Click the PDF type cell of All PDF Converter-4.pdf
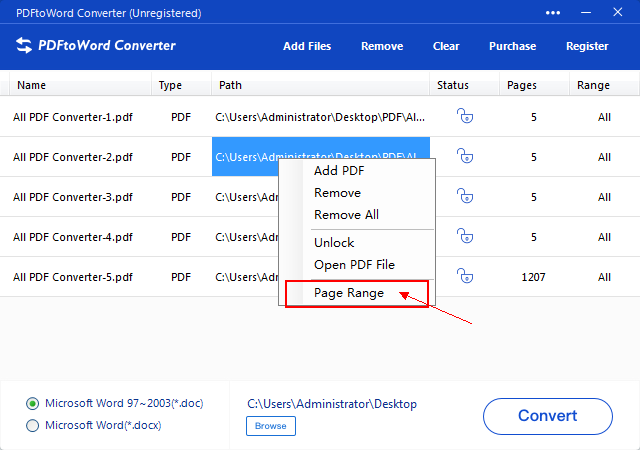 tap(181, 238)
